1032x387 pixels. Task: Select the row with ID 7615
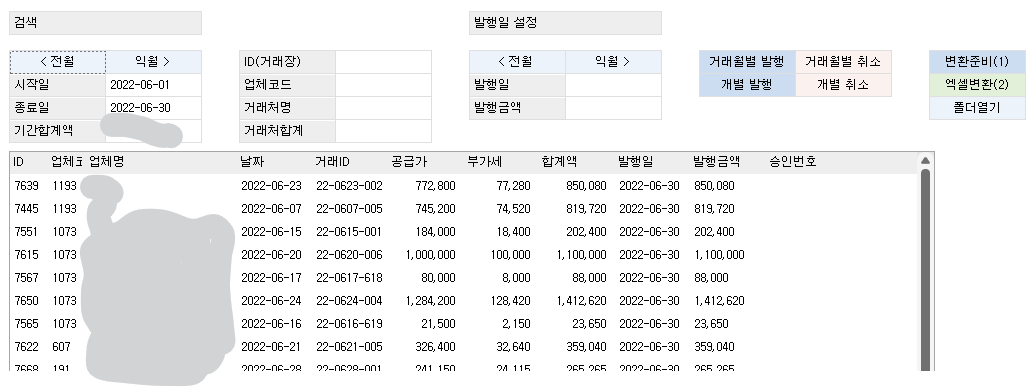pos(464,255)
